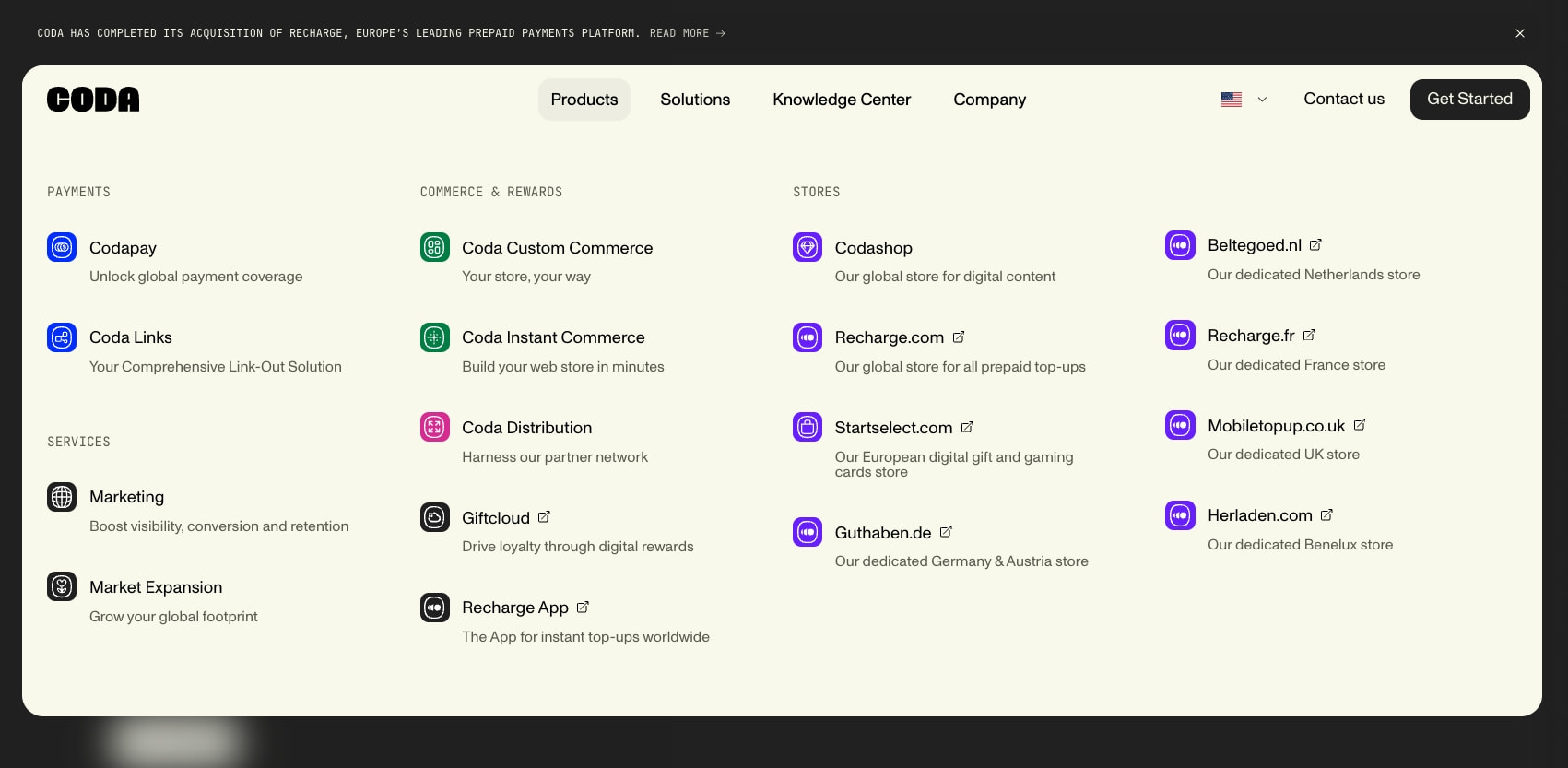Click external link icon beside Recharge.com
This screenshot has height=768, width=1568.
click(x=959, y=337)
